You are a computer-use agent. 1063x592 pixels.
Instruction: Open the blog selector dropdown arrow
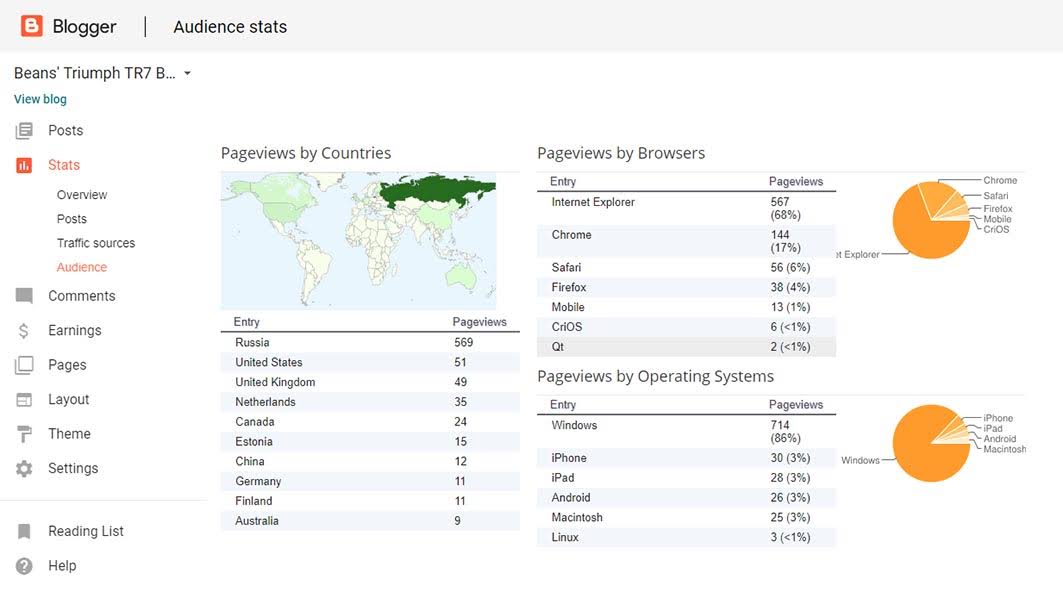[187, 73]
